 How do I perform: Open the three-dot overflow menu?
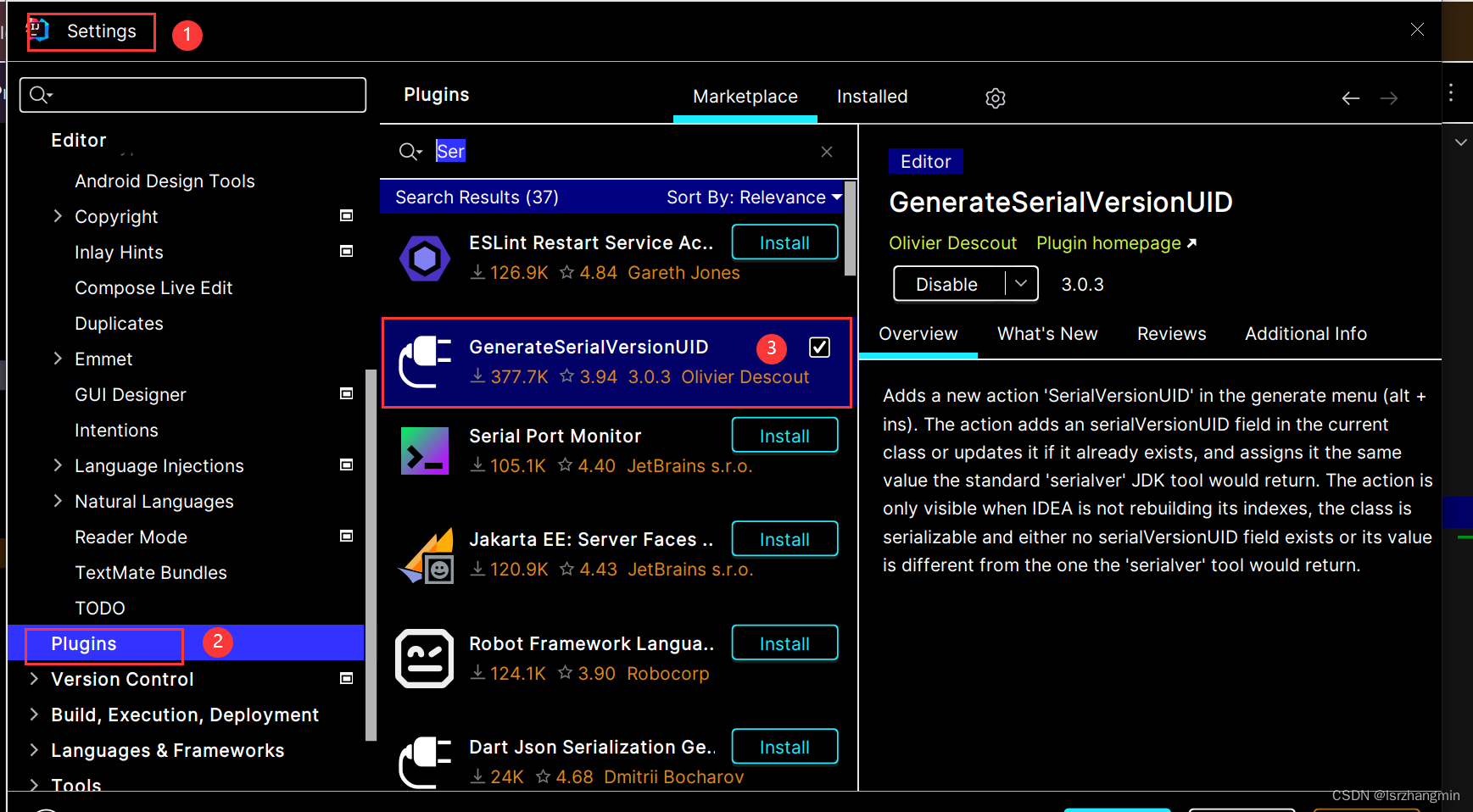click(1451, 93)
